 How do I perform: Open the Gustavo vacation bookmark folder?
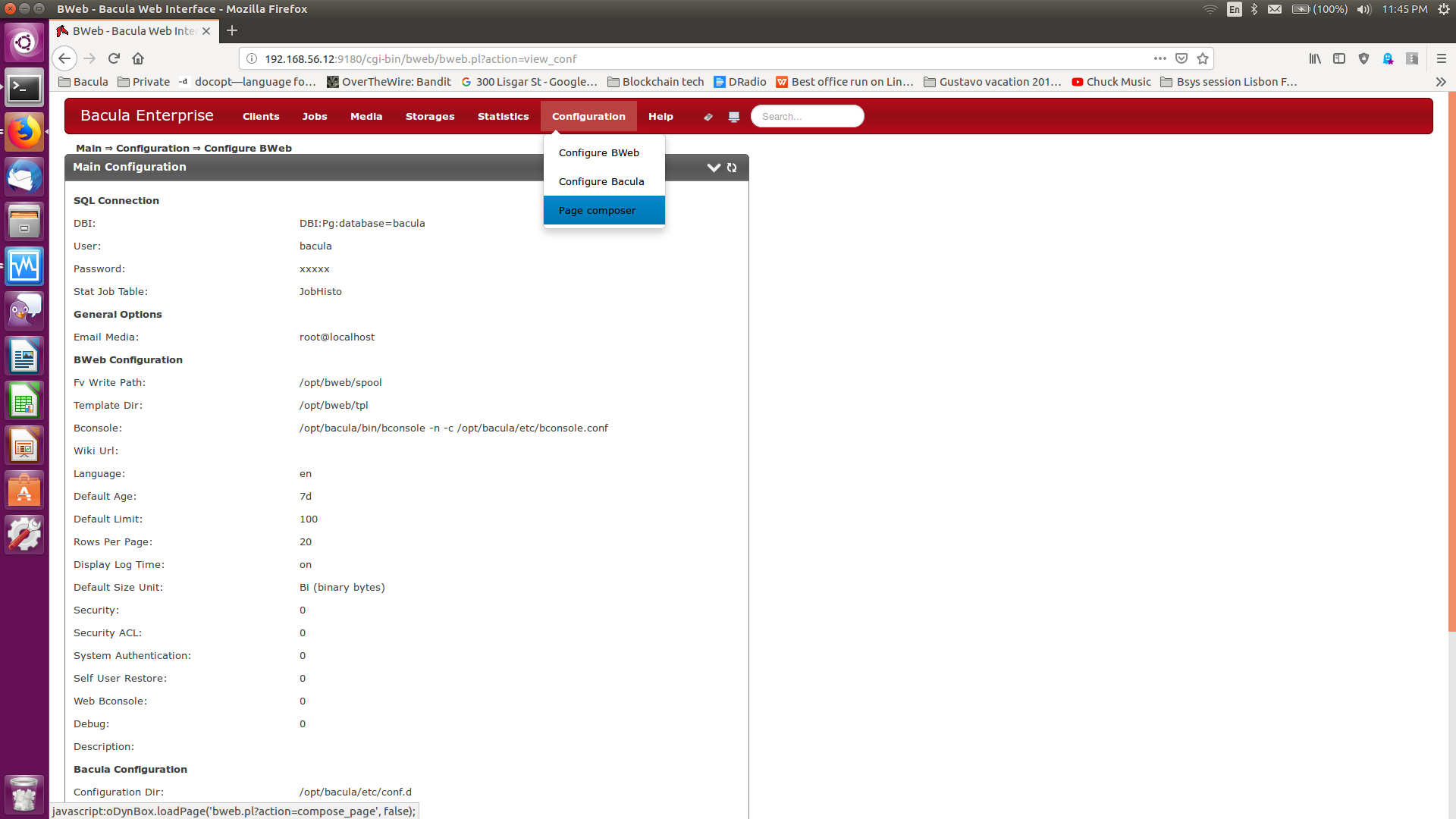click(993, 82)
